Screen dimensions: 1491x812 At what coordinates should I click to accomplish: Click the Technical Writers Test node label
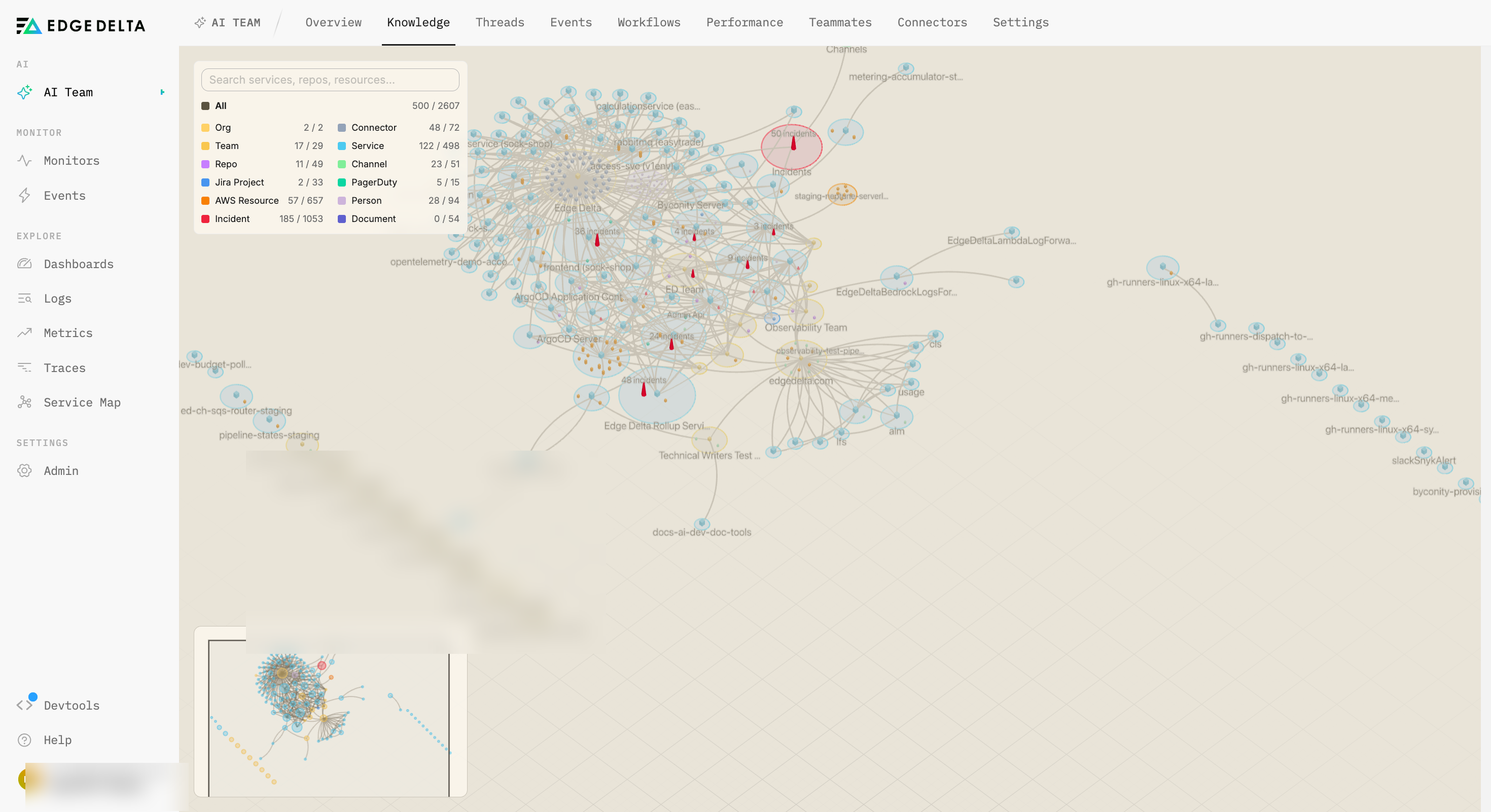709,455
